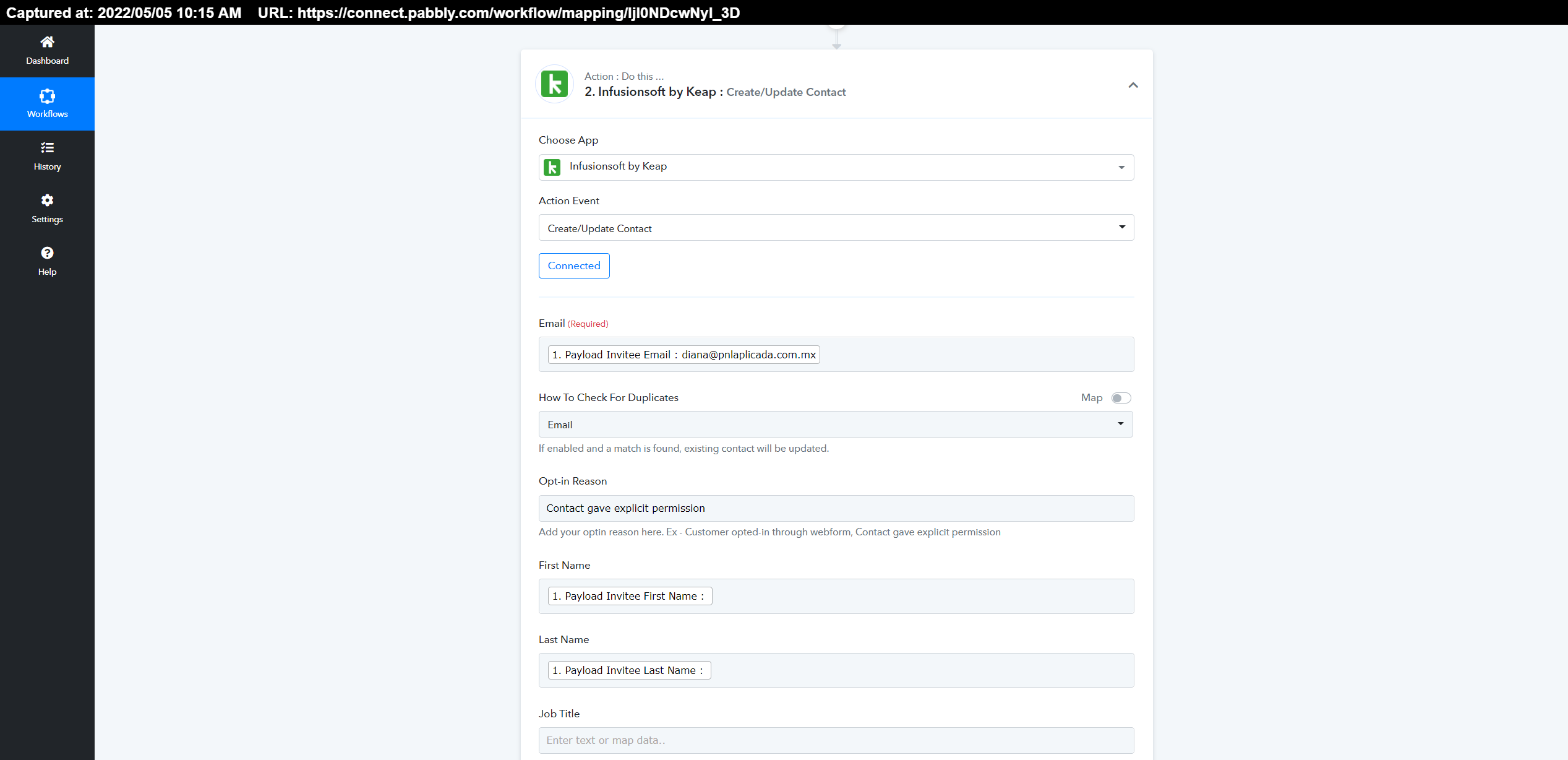Image resolution: width=1568 pixels, height=760 pixels.
Task: Click the 'If enabled and a match is found' hint
Action: tap(683, 448)
